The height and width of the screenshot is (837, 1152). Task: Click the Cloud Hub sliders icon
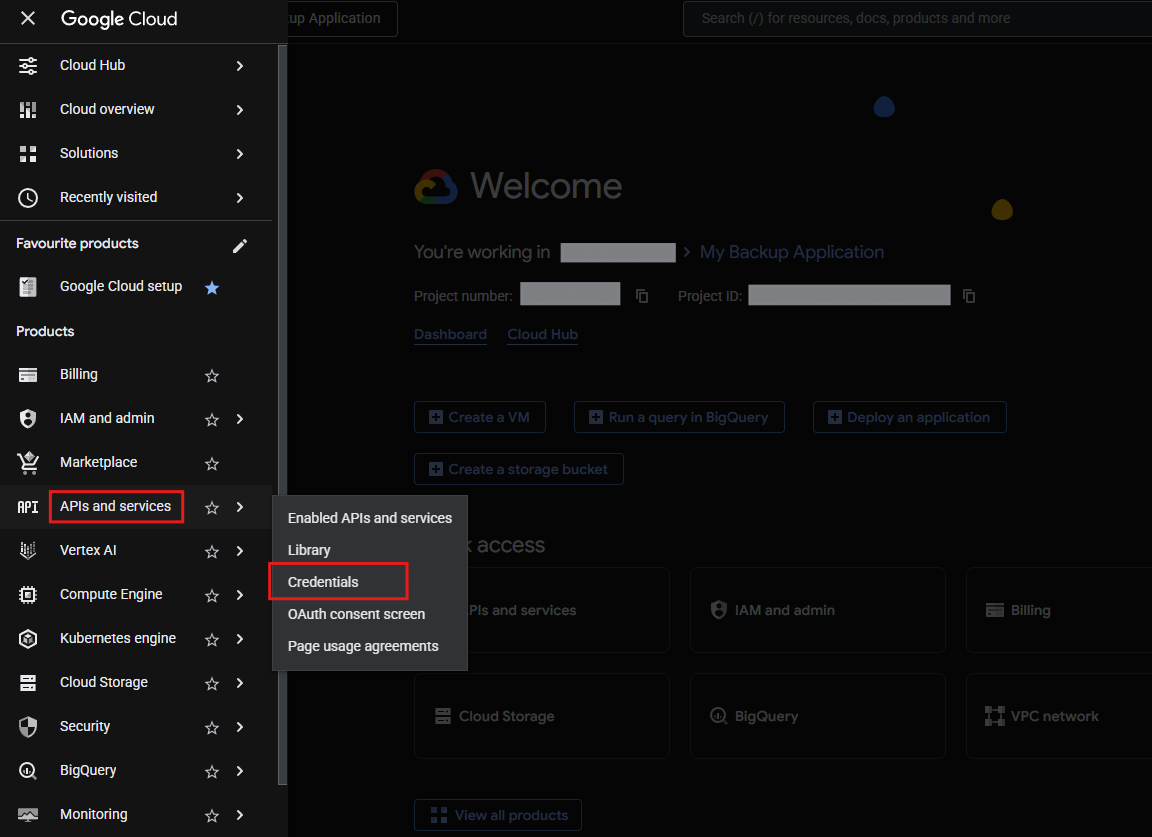point(28,65)
